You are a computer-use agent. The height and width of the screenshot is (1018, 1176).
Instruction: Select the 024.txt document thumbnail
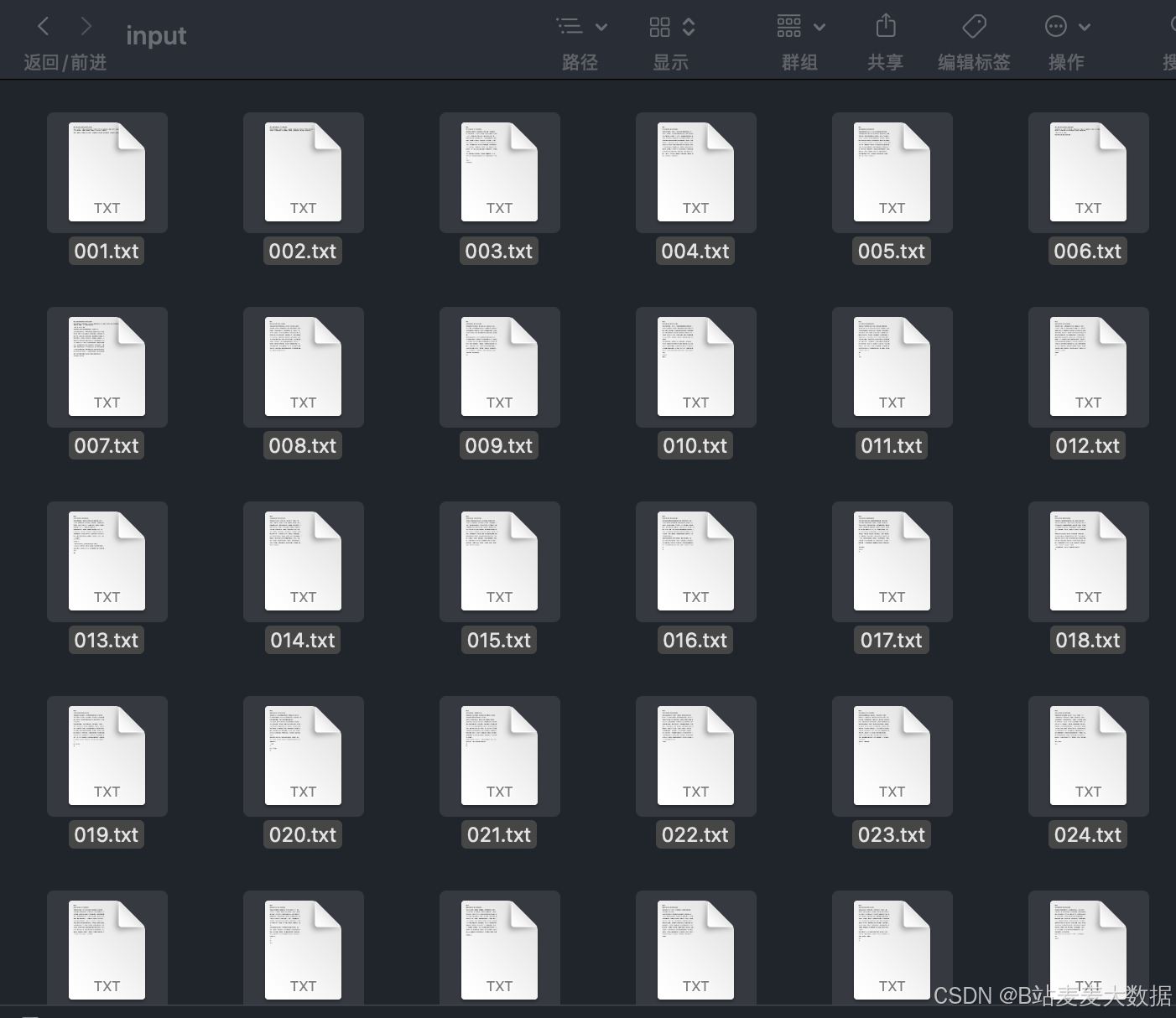[x=1089, y=756]
